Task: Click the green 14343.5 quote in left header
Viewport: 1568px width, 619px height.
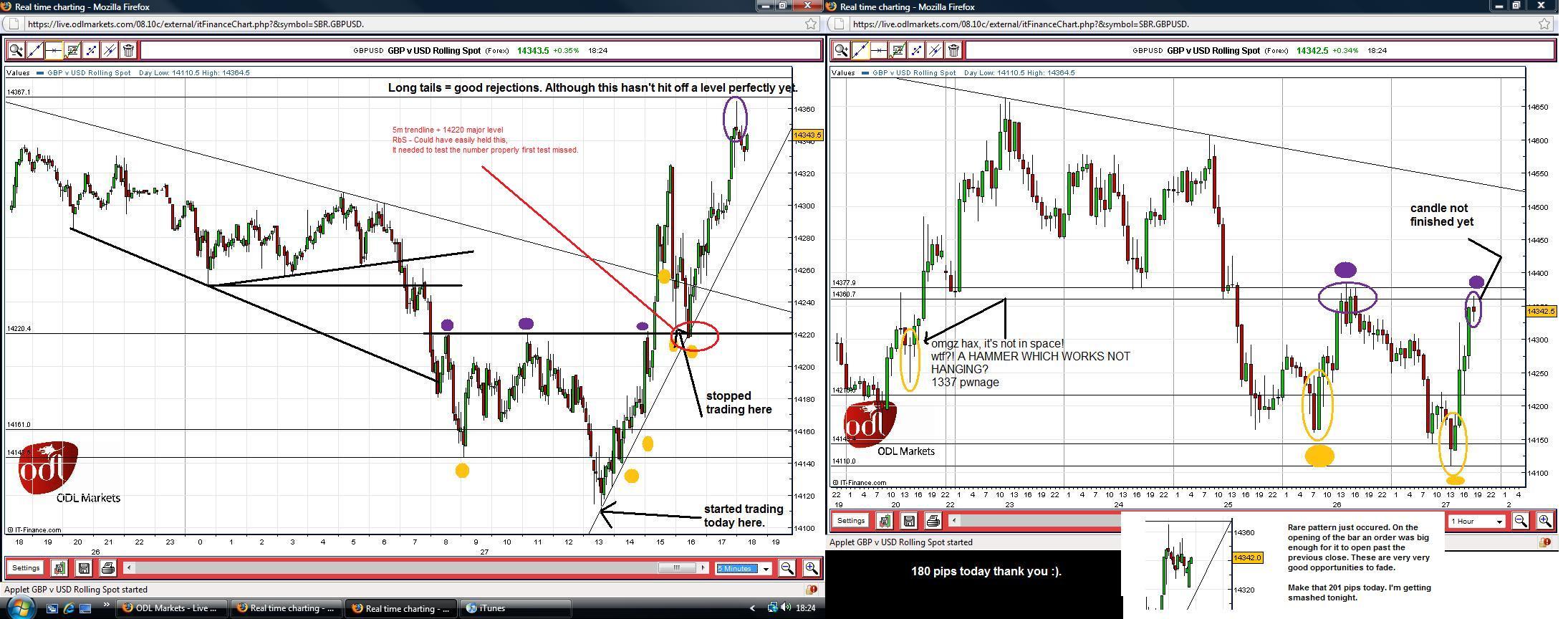Action: pos(533,51)
